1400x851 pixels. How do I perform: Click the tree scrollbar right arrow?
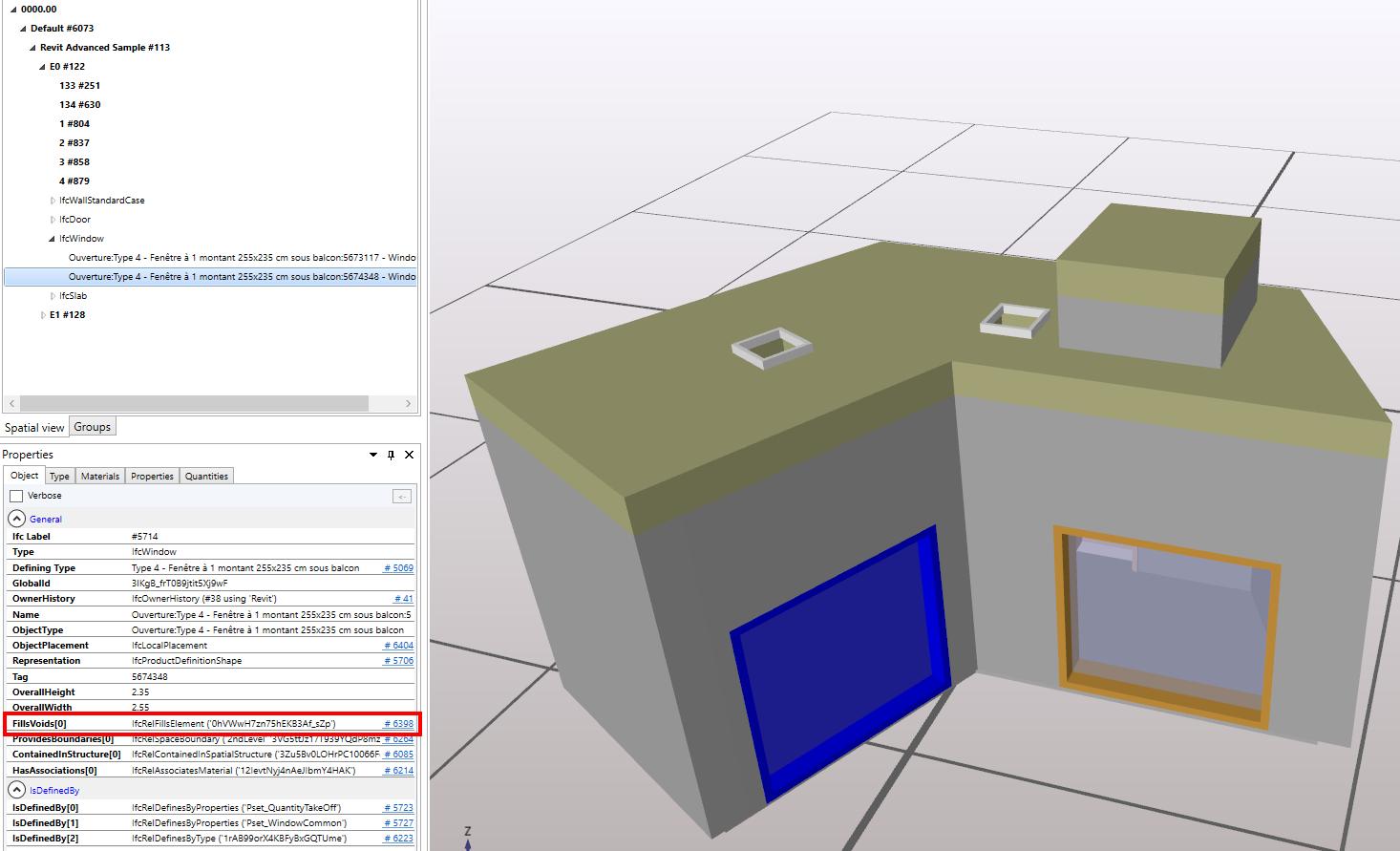pos(408,404)
